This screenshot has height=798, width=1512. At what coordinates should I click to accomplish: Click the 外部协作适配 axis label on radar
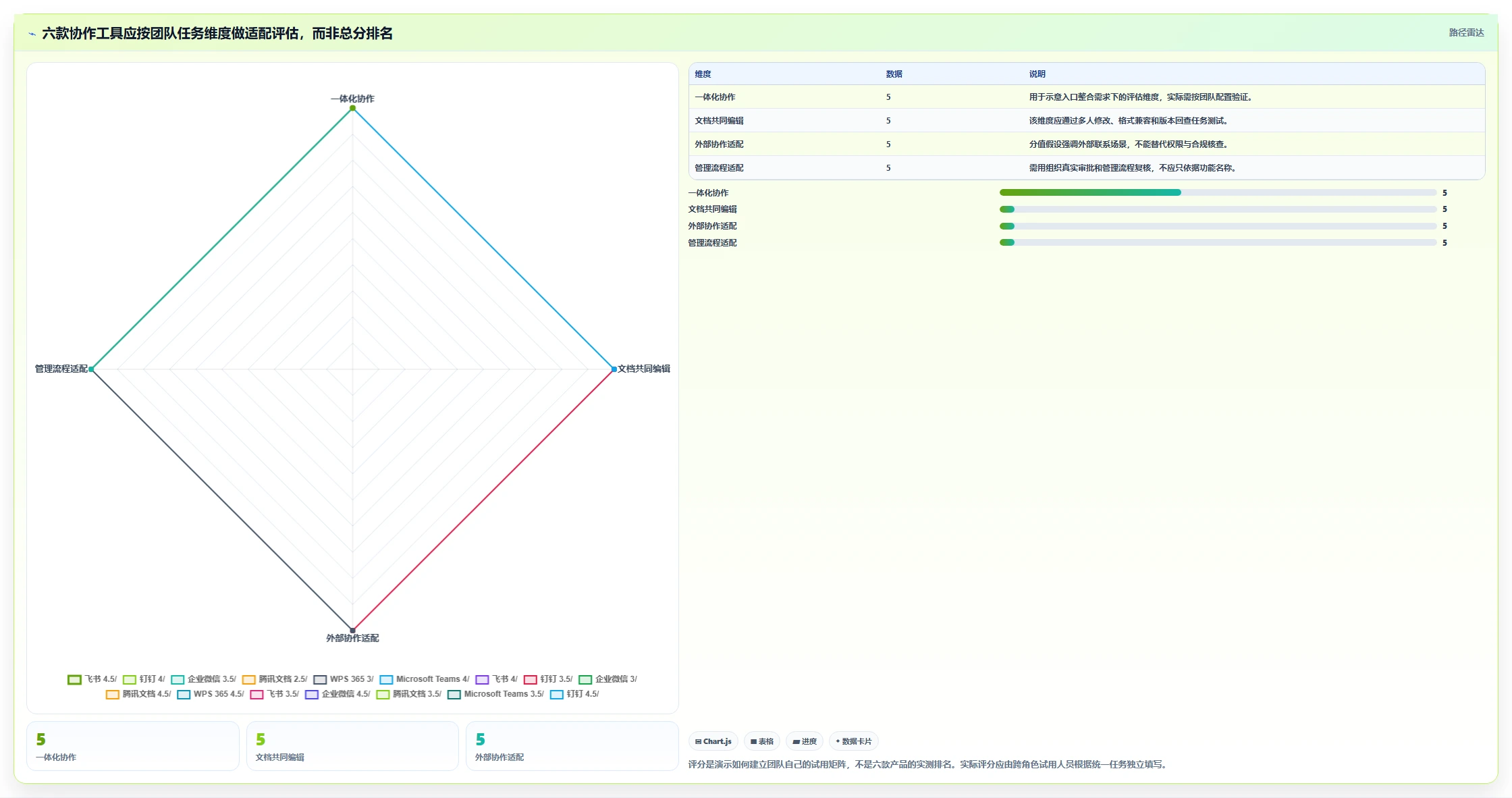(x=352, y=638)
